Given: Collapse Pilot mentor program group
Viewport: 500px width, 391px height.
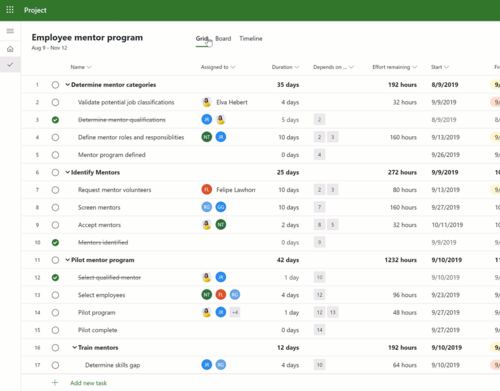Looking at the screenshot, I should [67, 260].
